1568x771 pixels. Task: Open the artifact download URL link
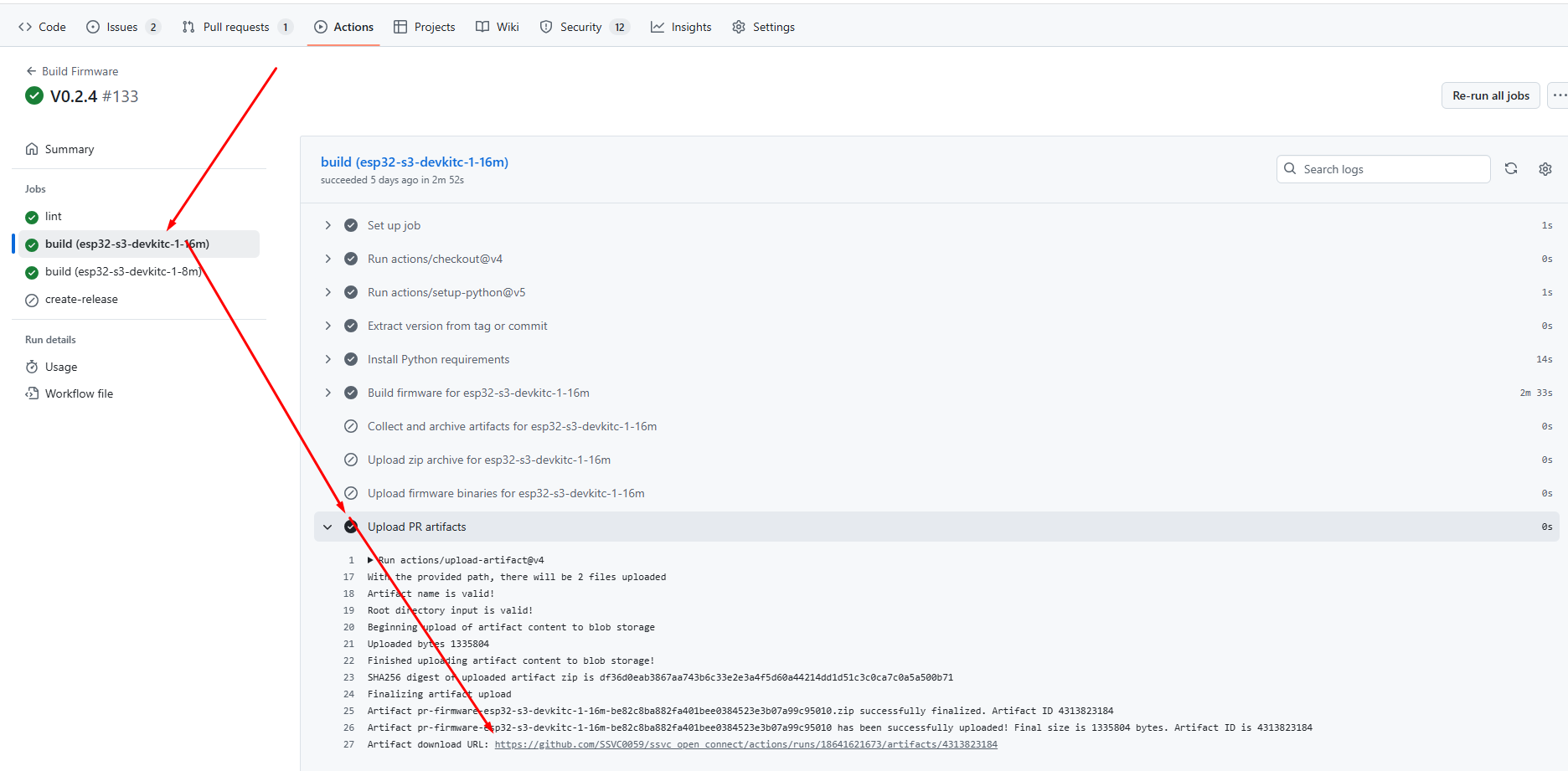pyautogui.click(x=745, y=744)
